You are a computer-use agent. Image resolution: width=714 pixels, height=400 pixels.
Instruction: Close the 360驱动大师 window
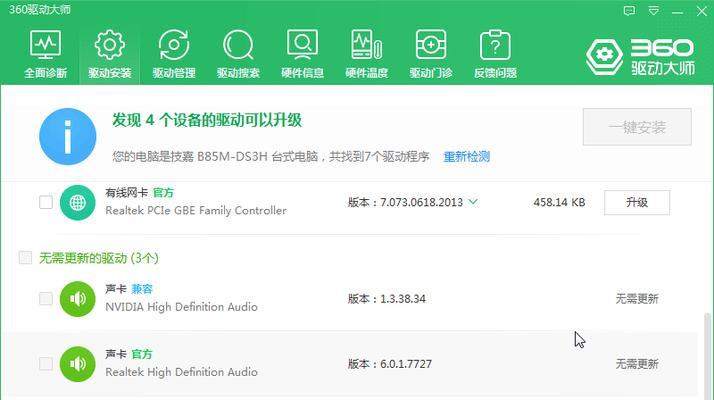(702, 11)
